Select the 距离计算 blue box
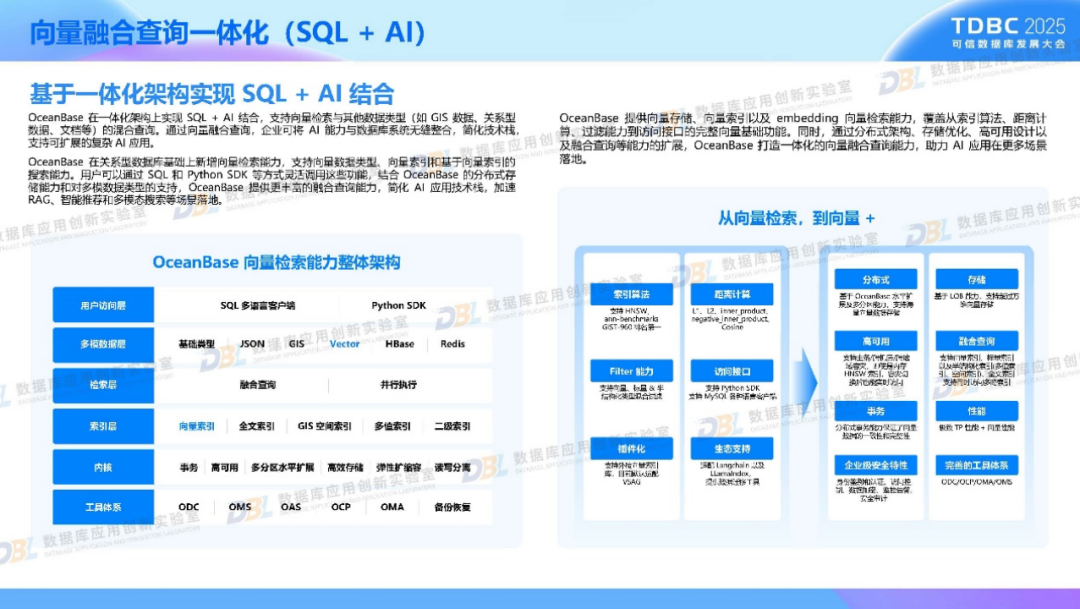1080x609 pixels. (732, 294)
